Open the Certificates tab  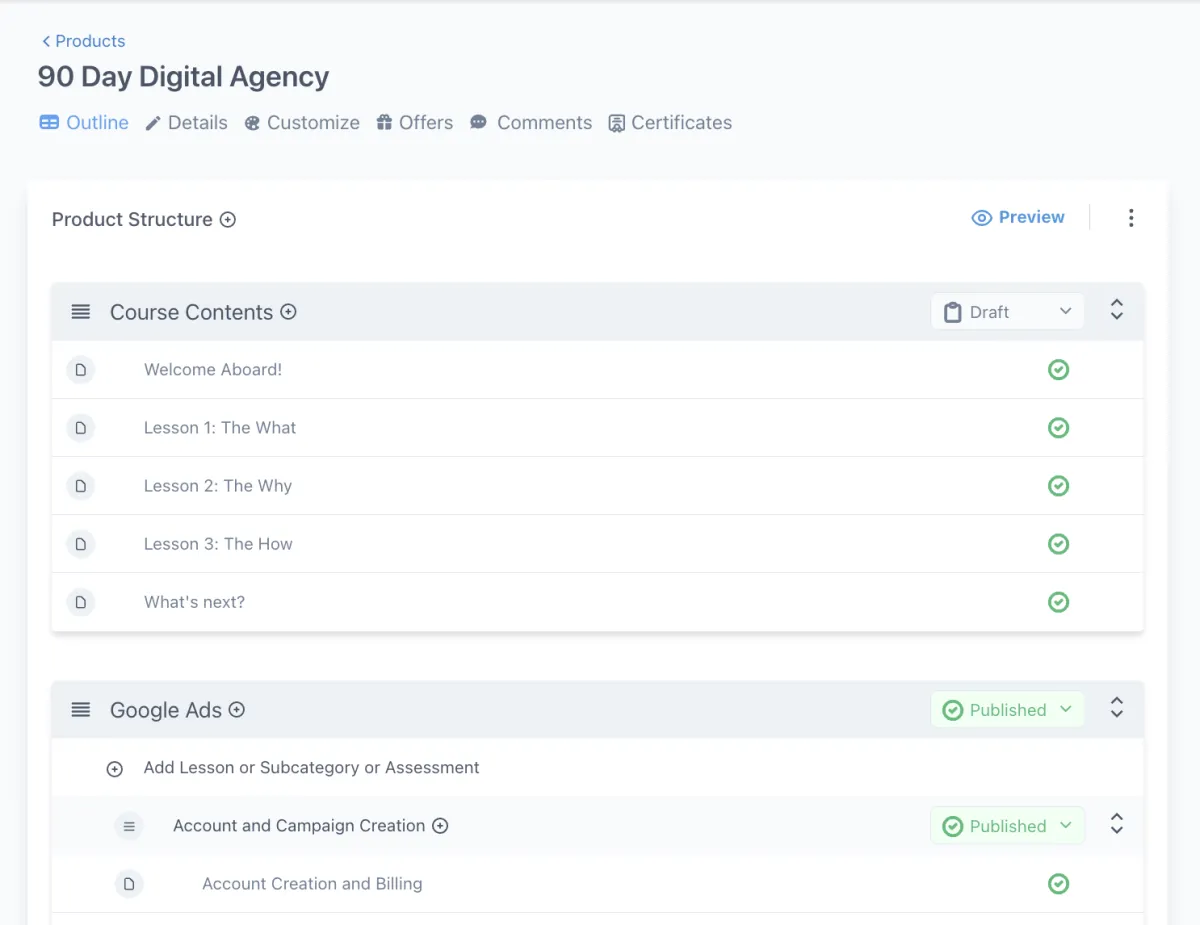coord(670,123)
